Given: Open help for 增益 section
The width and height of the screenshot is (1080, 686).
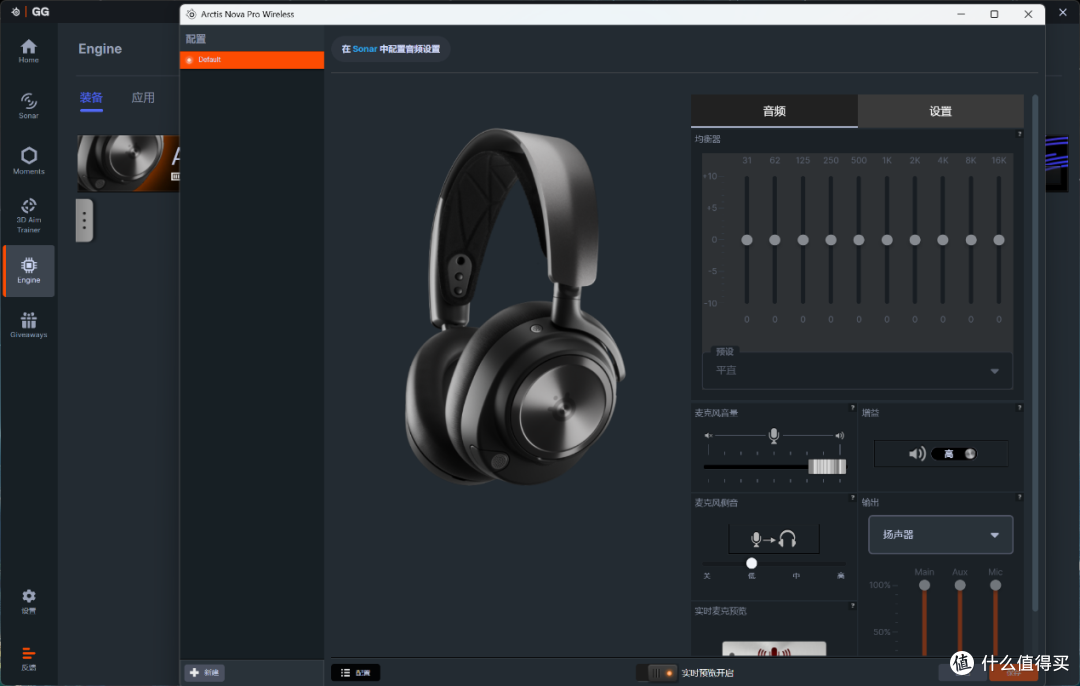Looking at the screenshot, I should (1019, 408).
